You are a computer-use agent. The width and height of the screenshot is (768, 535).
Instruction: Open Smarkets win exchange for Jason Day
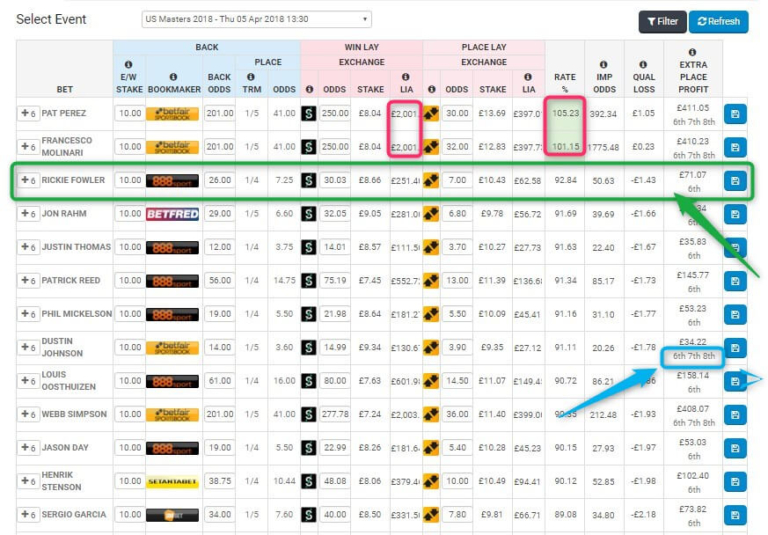point(309,448)
